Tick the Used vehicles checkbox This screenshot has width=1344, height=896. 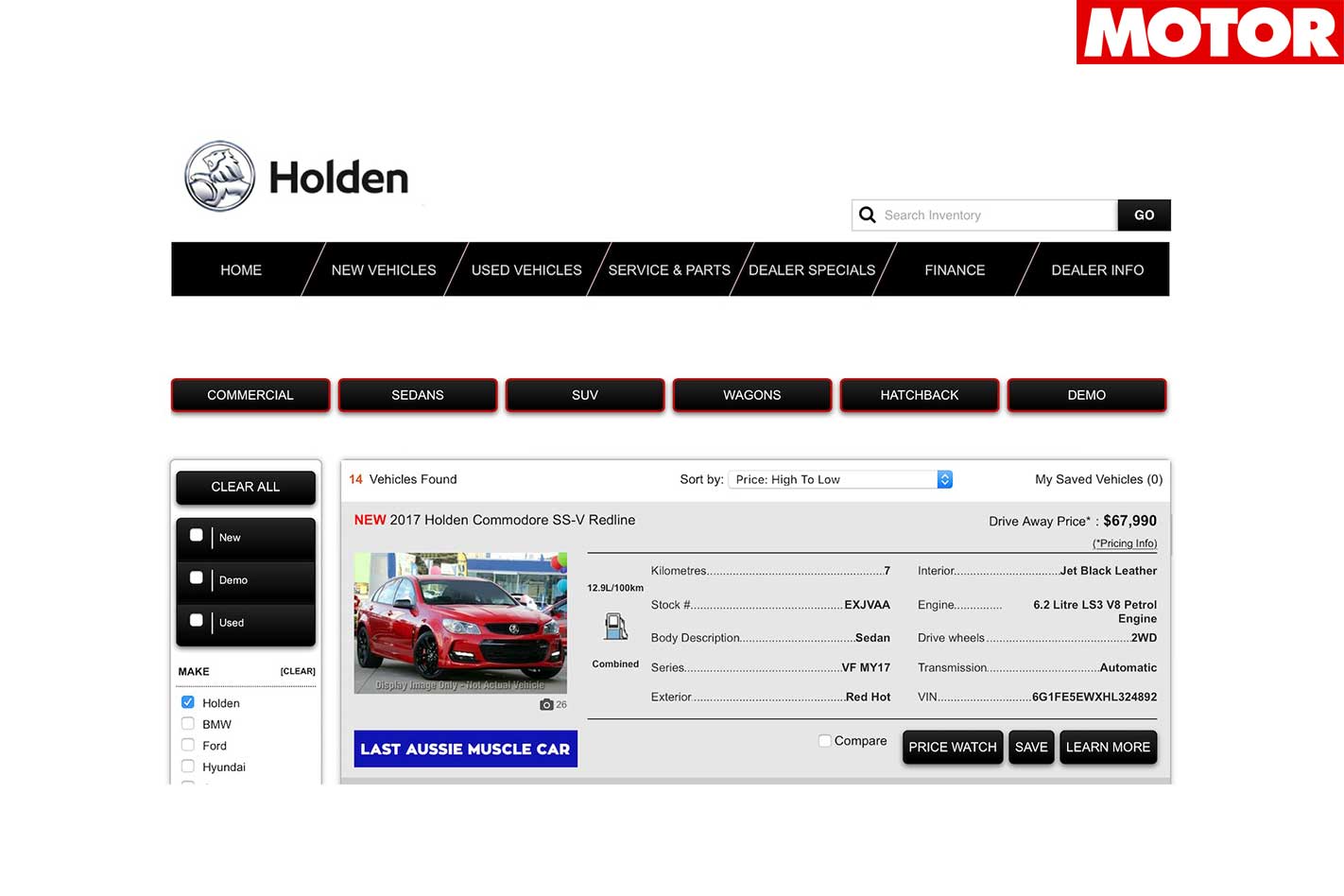(197, 620)
